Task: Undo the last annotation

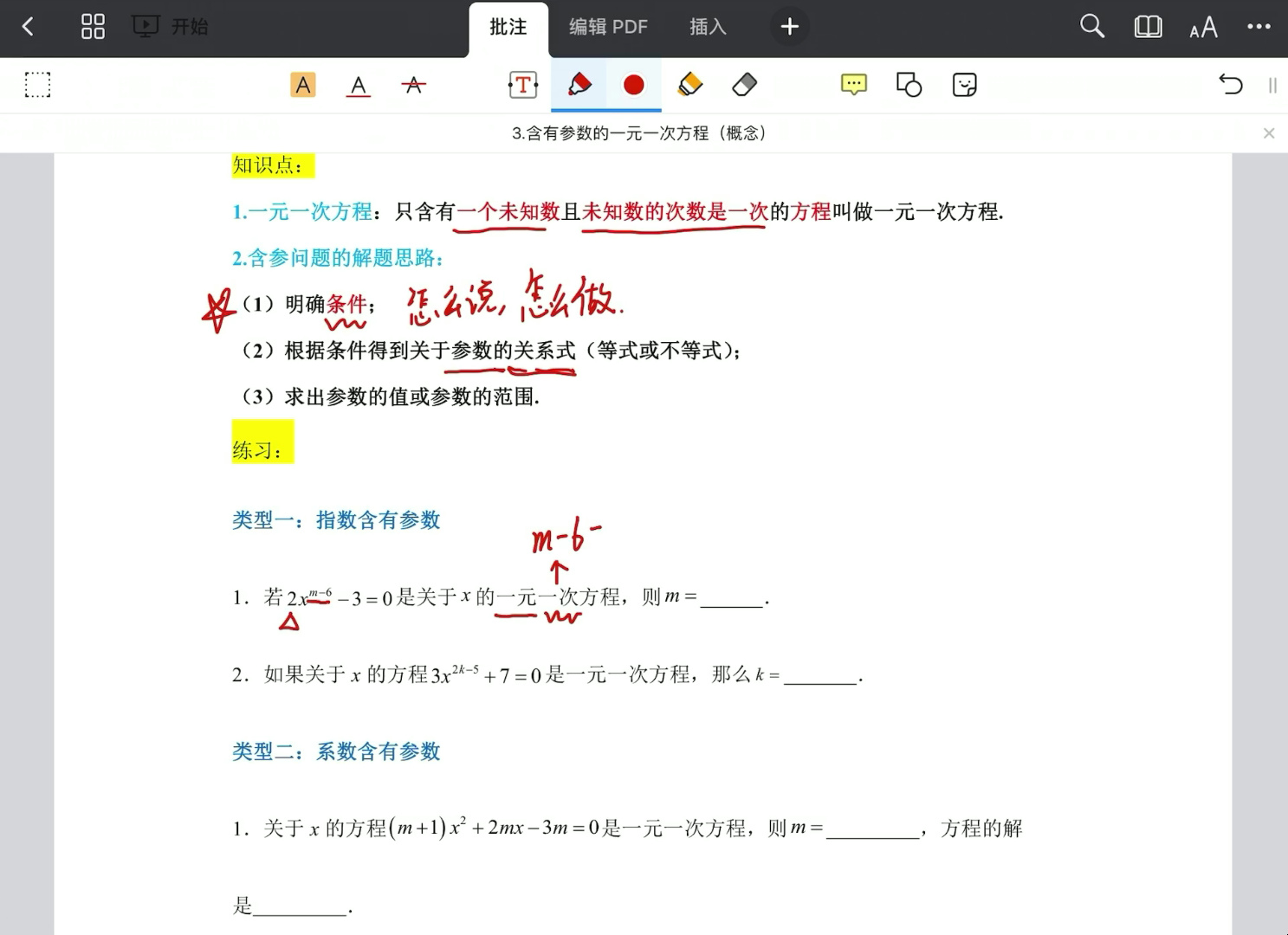Action: point(1230,85)
